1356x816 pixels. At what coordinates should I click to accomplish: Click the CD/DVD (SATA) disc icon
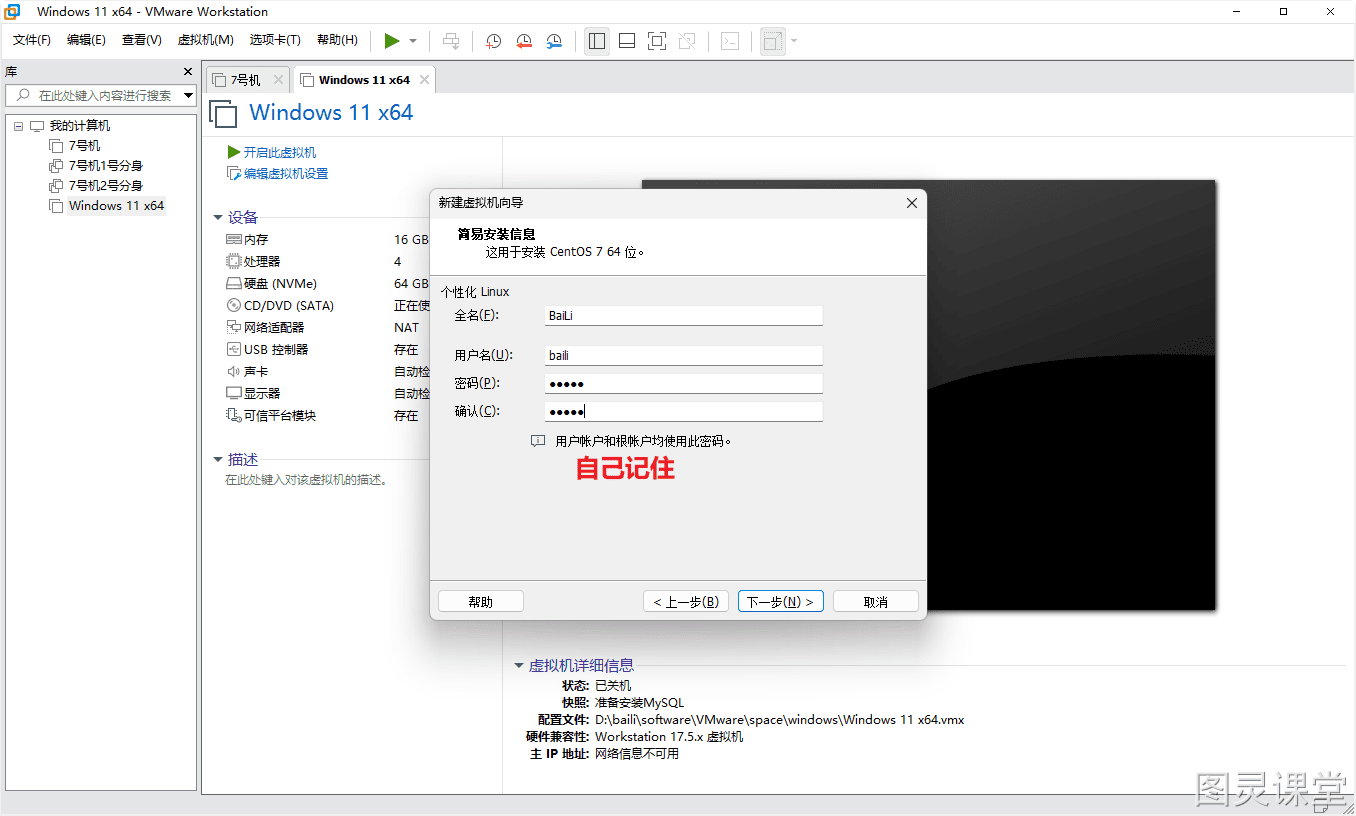(234, 305)
